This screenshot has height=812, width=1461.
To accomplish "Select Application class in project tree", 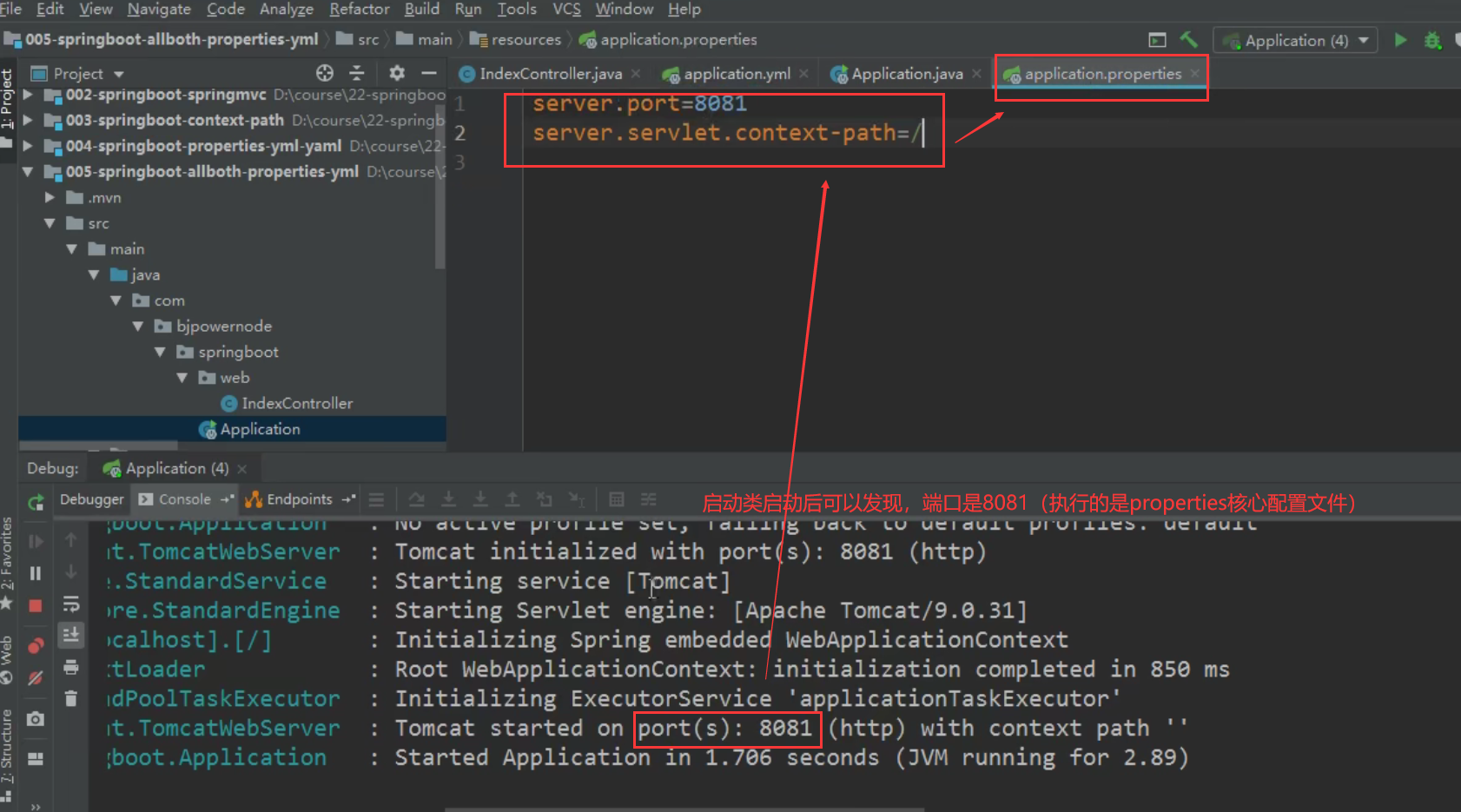I will point(260,429).
